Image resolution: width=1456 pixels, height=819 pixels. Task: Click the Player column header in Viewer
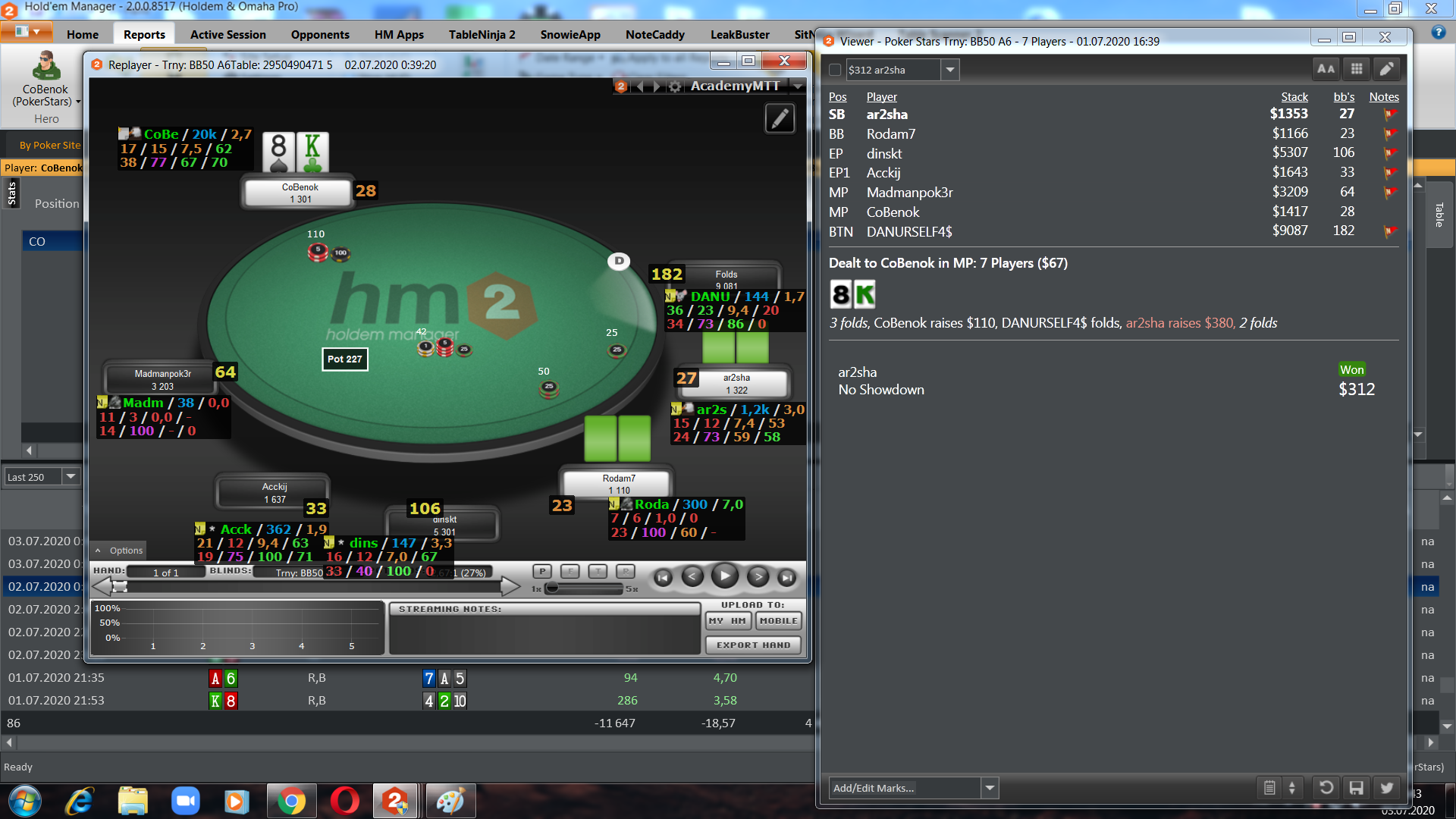[881, 97]
